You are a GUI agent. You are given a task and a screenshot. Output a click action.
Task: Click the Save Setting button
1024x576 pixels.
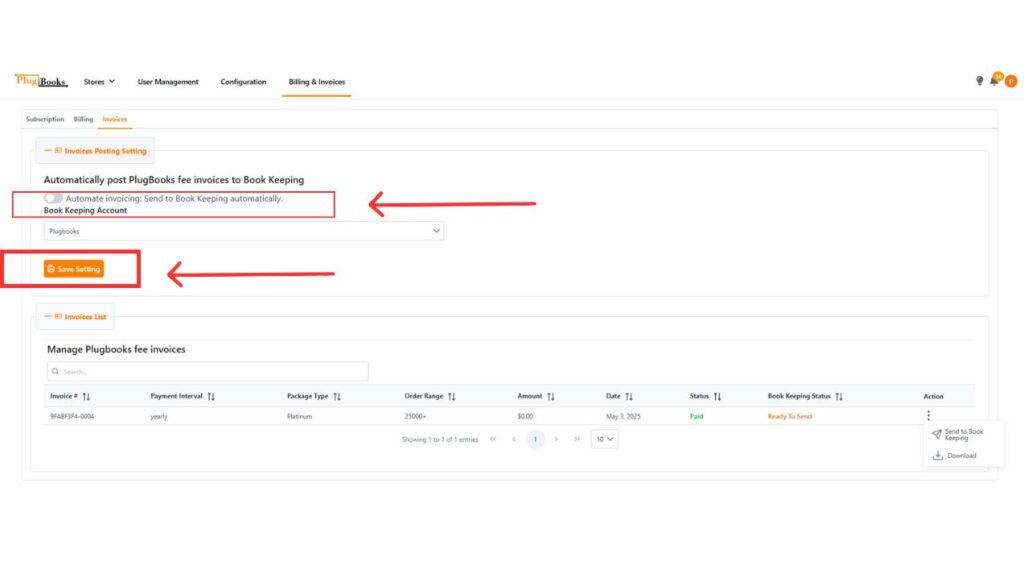(73, 269)
